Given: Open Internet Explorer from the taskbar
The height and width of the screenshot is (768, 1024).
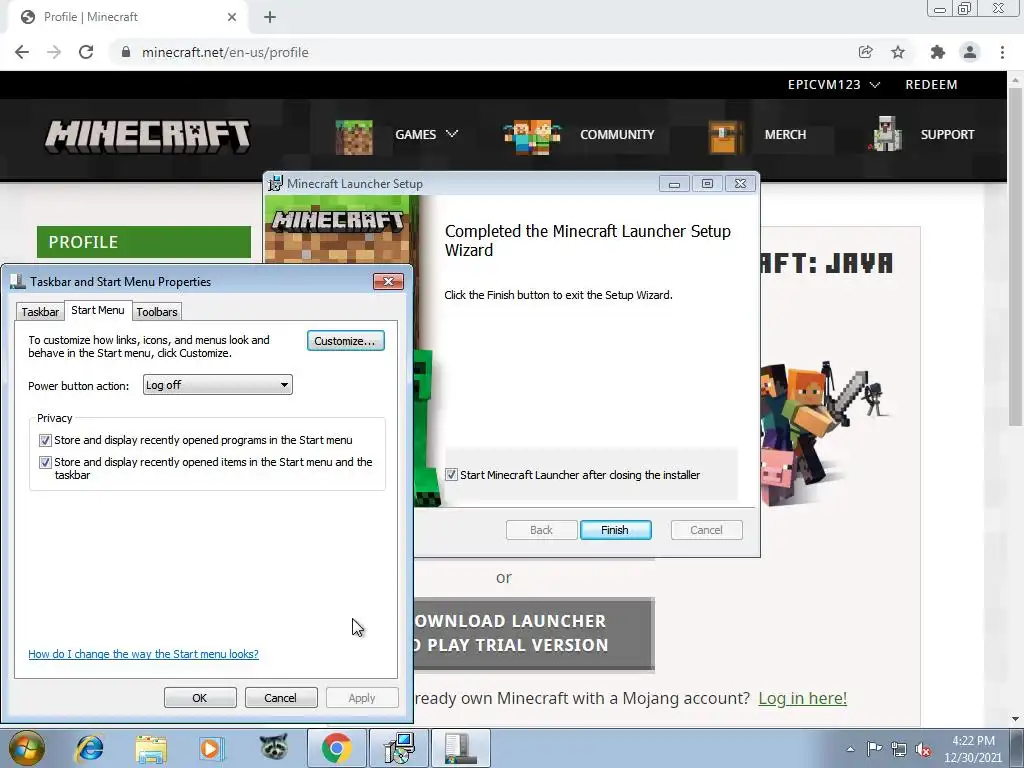Looking at the screenshot, I should (89, 748).
